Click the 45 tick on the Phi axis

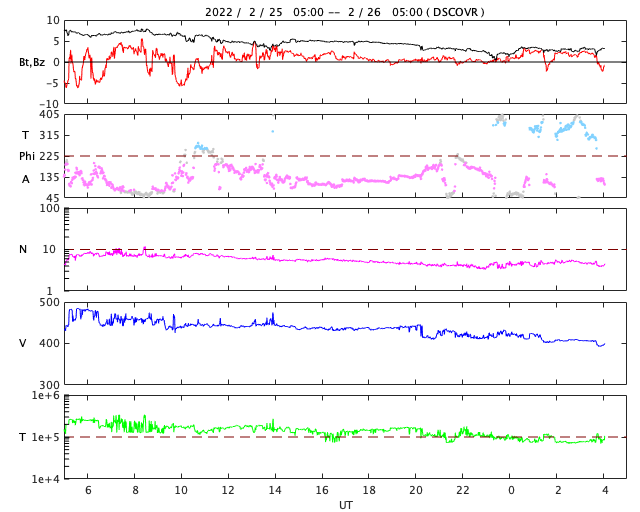[52, 198]
